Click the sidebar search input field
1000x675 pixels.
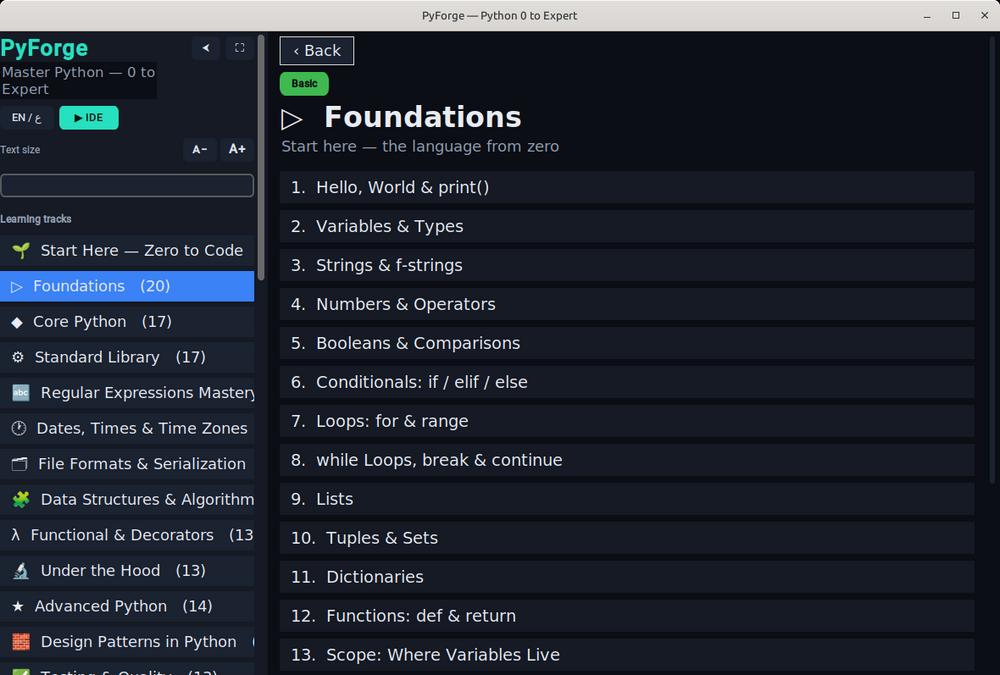pos(127,186)
